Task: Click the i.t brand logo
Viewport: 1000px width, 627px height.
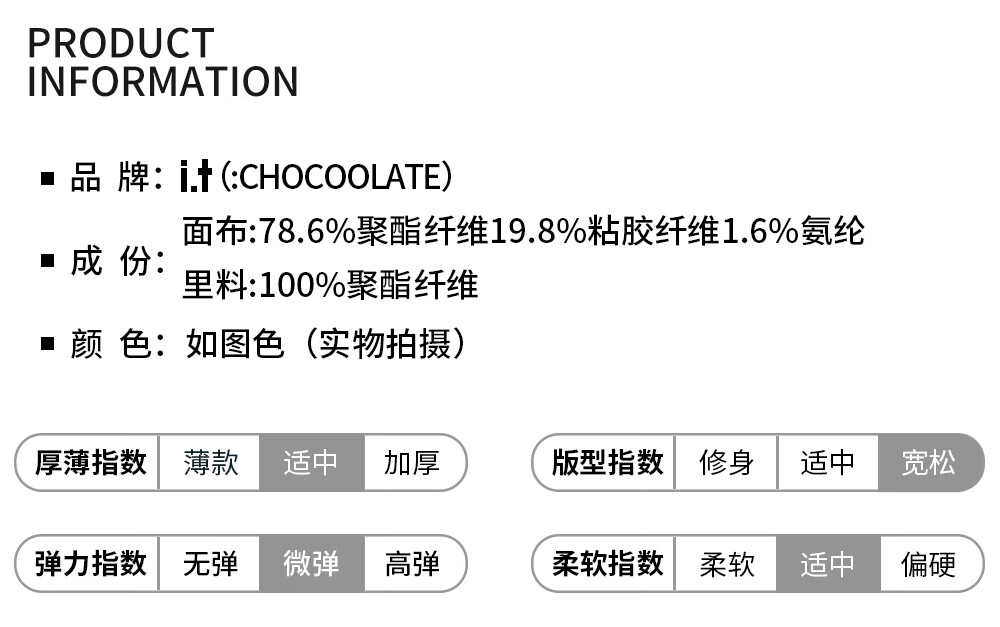Action: (196, 177)
